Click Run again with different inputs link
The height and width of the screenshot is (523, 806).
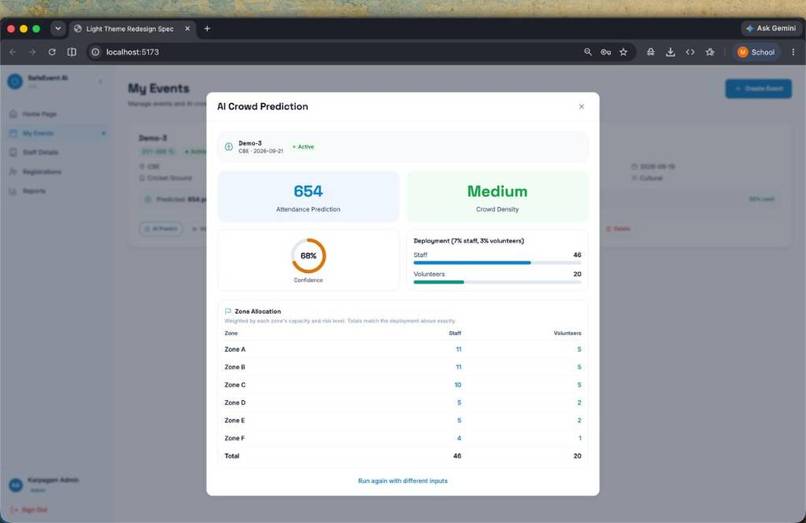tap(402, 481)
